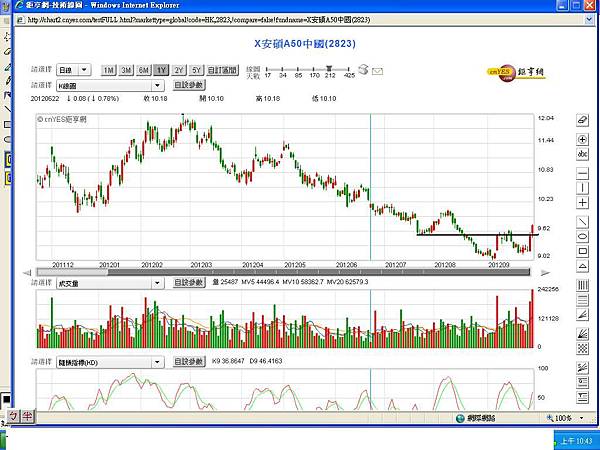
Task: Select the second-to-last retracement levels icon
Action: [x=582, y=382]
